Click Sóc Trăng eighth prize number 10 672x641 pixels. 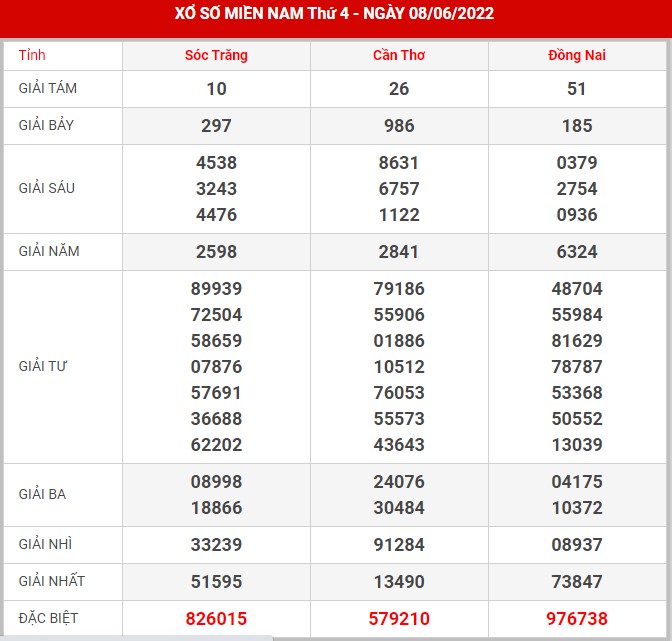click(216, 89)
